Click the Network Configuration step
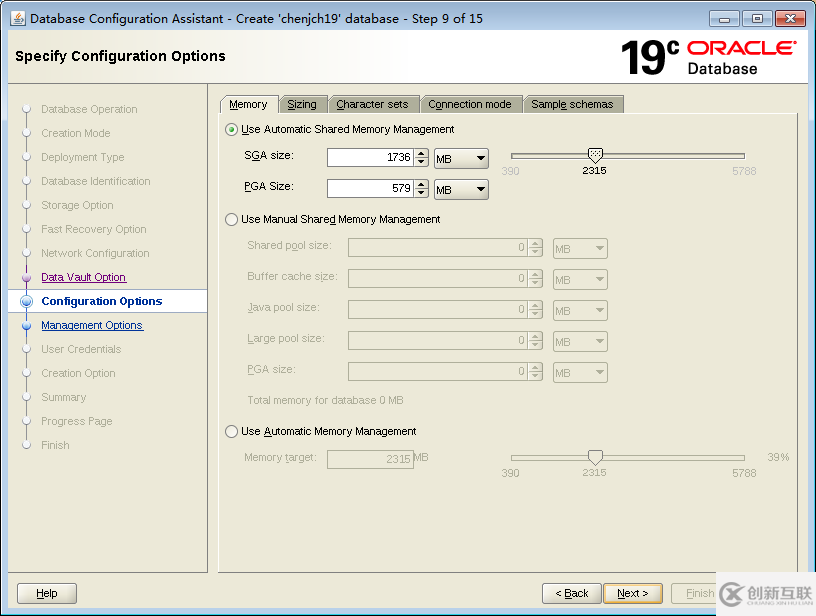The height and width of the screenshot is (616, 816). [95, 253]
